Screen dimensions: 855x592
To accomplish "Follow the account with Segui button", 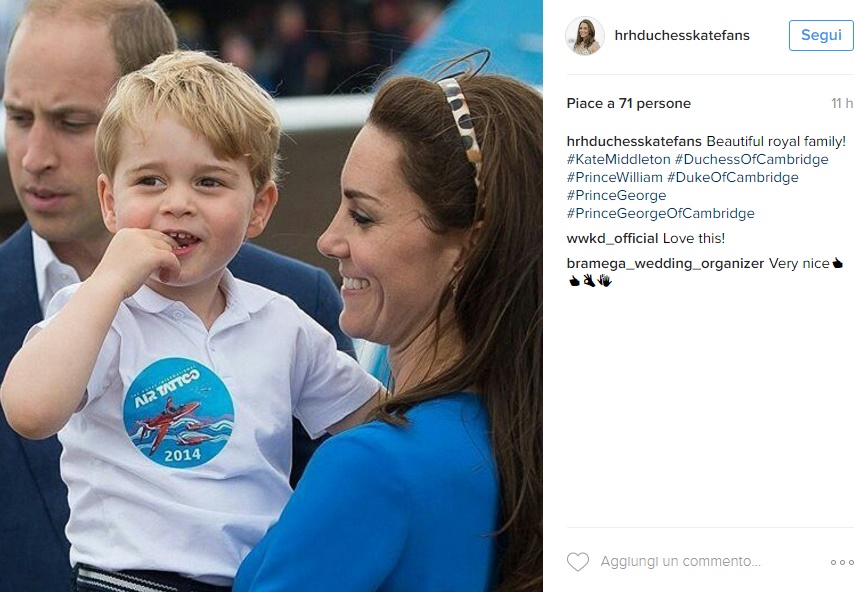I will (x=821, y=35).
